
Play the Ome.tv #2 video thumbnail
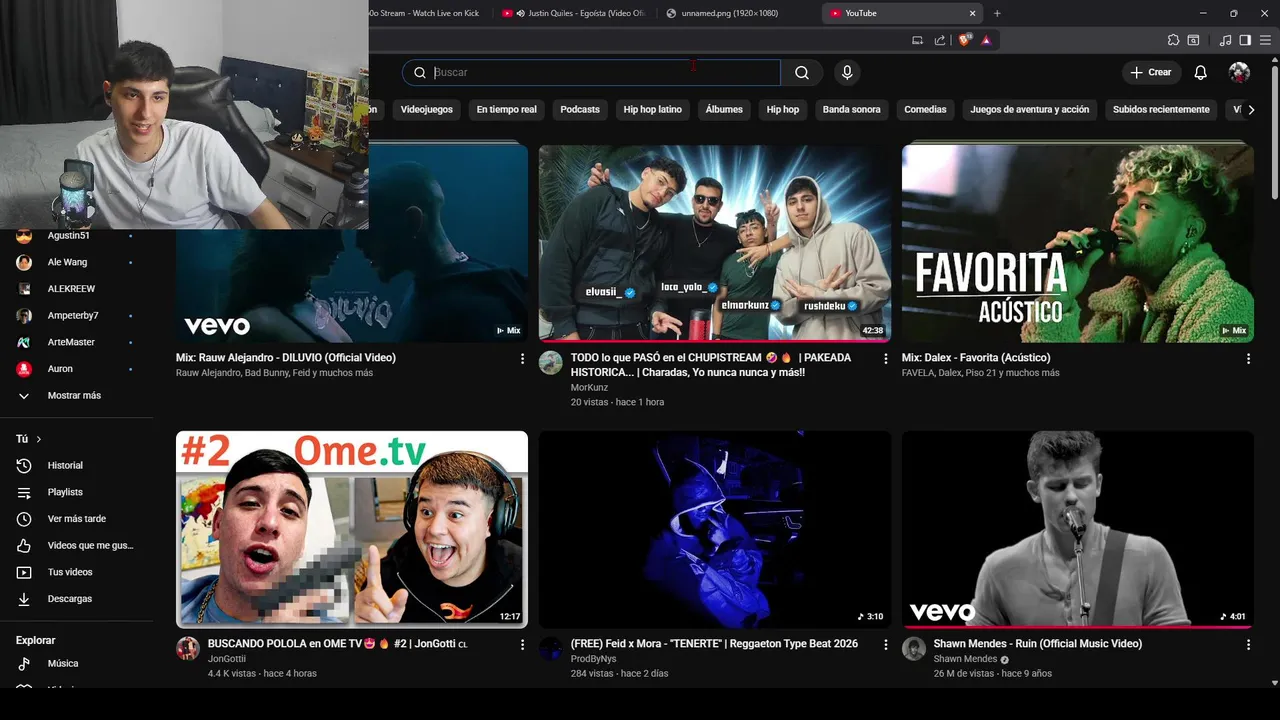click(352, 529)
